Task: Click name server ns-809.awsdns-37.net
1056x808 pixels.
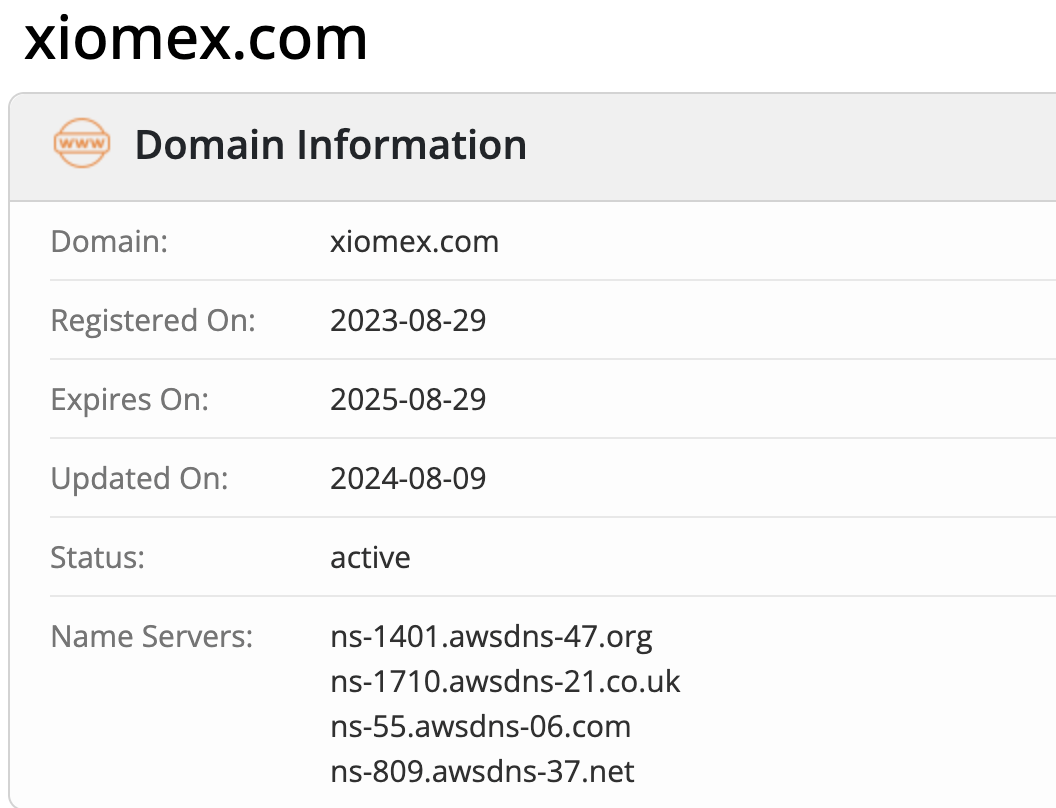Action: pos(482,772)
